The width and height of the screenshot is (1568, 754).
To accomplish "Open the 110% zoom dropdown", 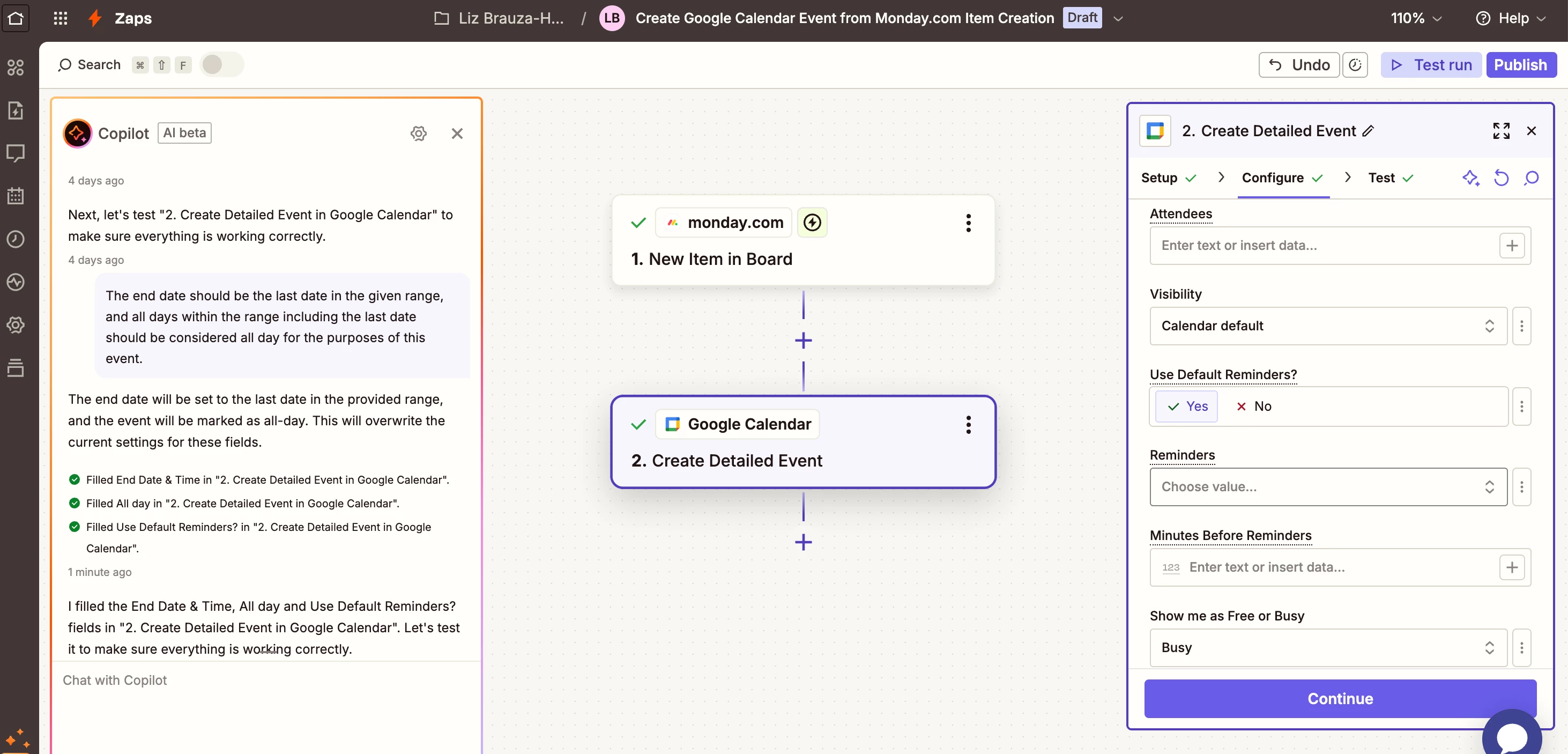I will click(x=1415, y=18).
